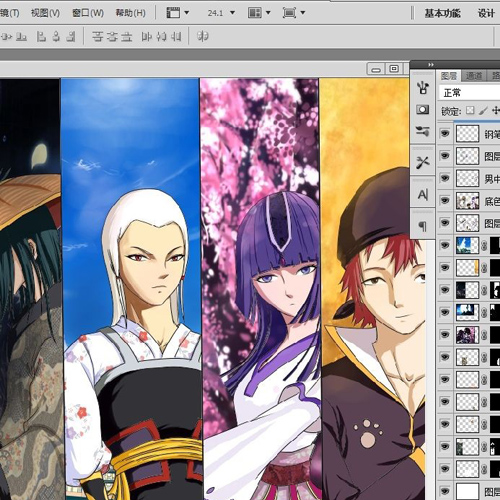The width and height of the screenshot is (500, 500).
Task: Click the 底色 layer name
Action: tap(492, 201)
